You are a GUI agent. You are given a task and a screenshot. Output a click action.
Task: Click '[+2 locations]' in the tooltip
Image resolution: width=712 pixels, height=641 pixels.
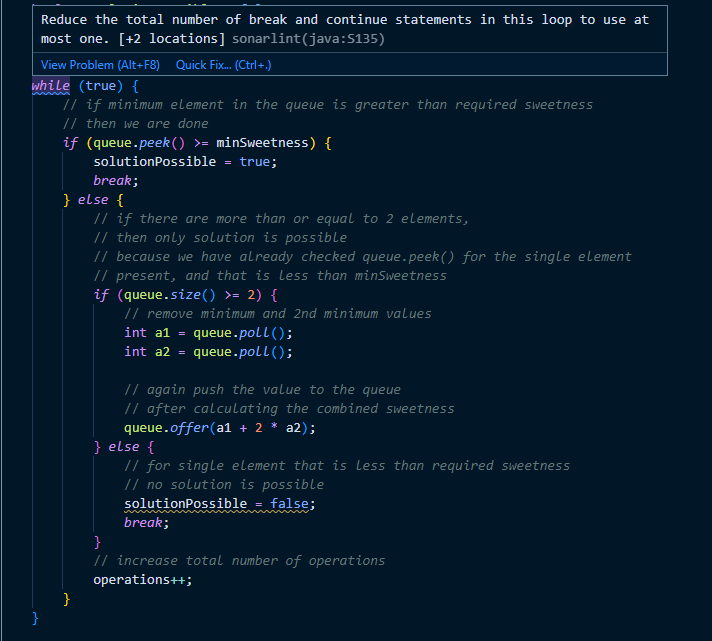pyautogui.click(x=172, y=39)
